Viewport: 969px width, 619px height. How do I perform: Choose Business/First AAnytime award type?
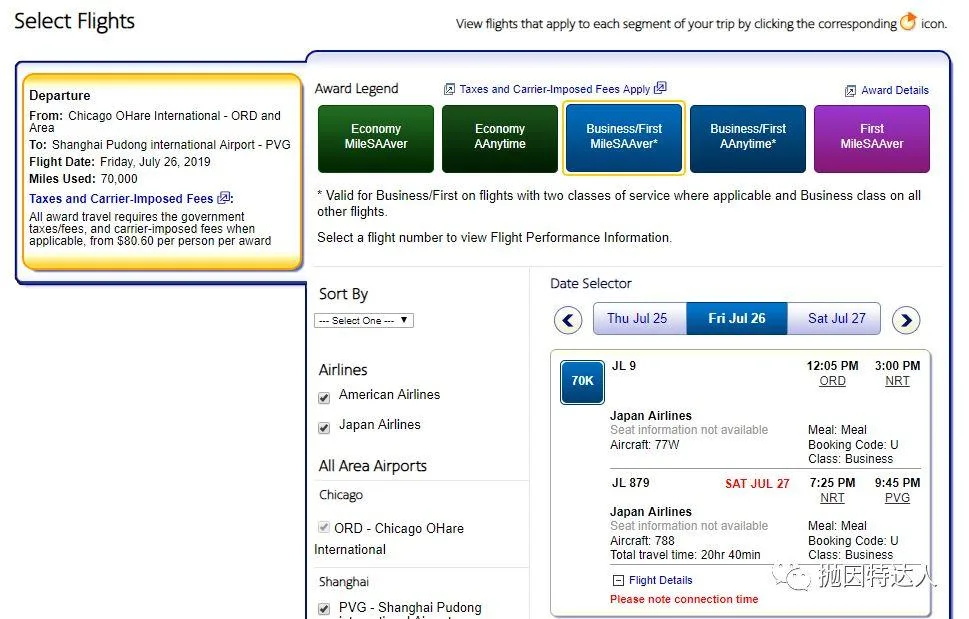tap(748, 138)
